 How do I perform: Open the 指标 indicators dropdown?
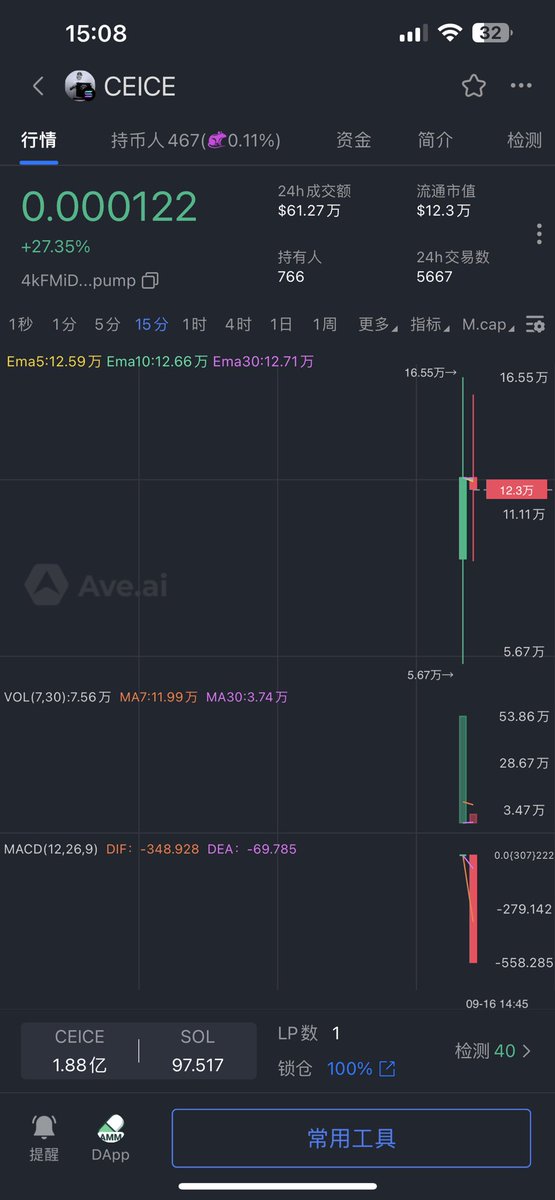pyautogui.click(x=430, y=325)
